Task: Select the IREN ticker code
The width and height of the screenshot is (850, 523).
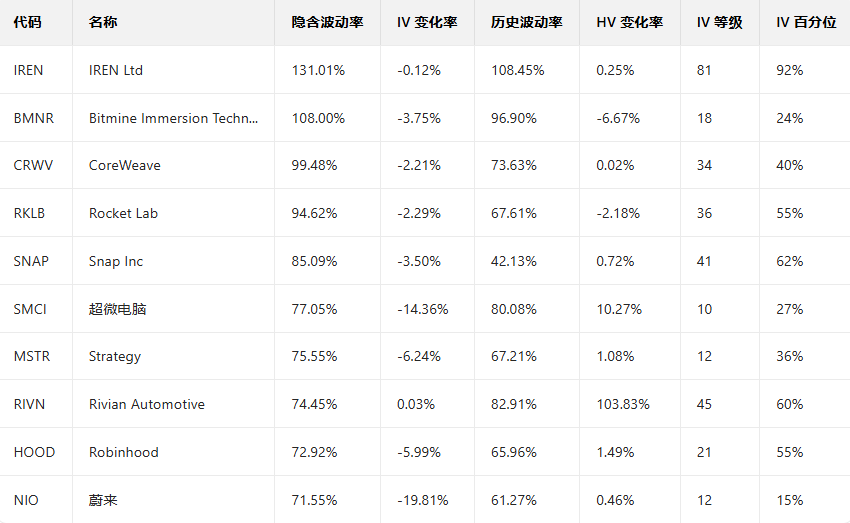Action: click(29, 70)
